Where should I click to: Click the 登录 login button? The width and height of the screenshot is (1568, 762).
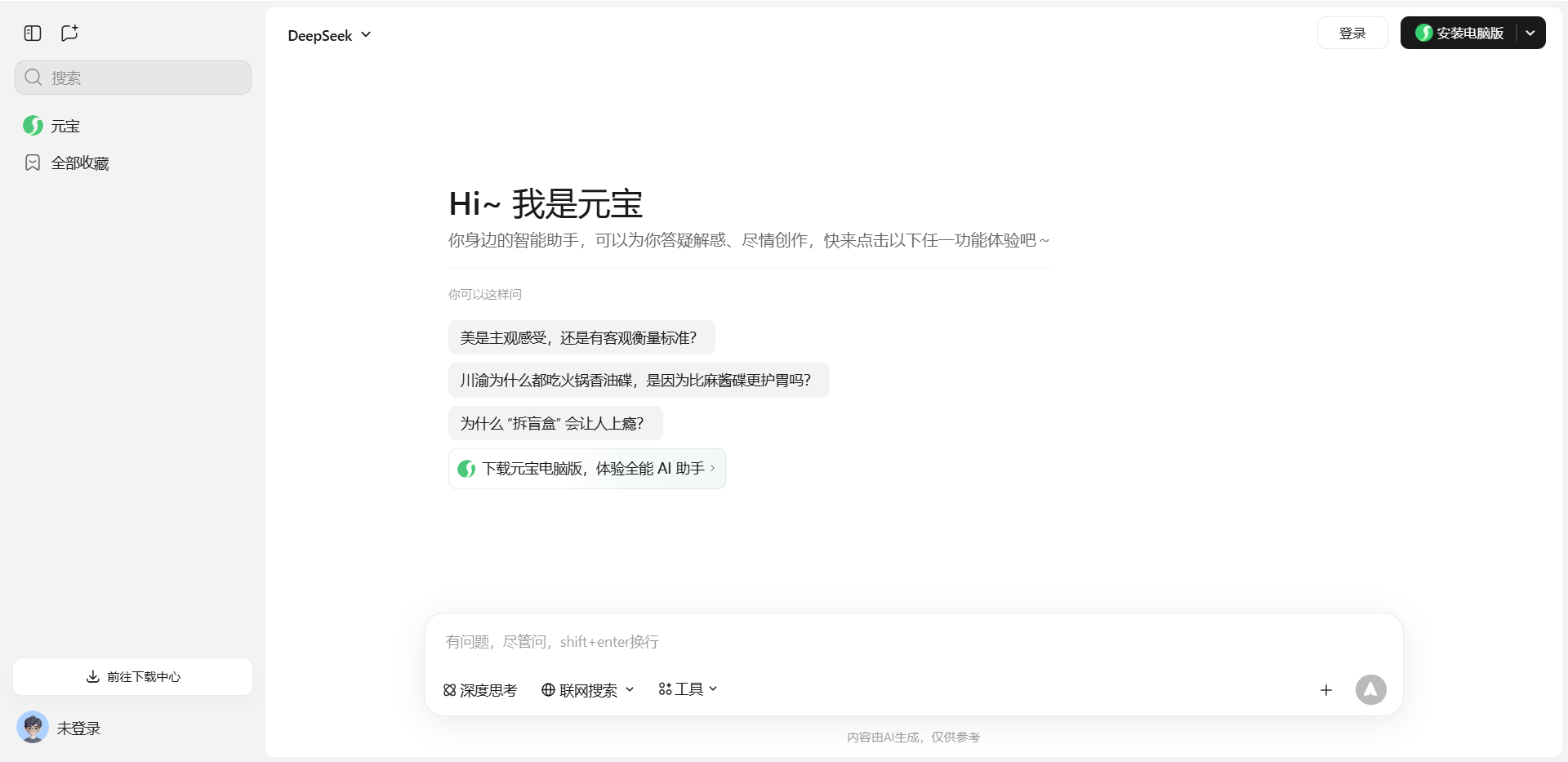click(x=1352, y=33)
